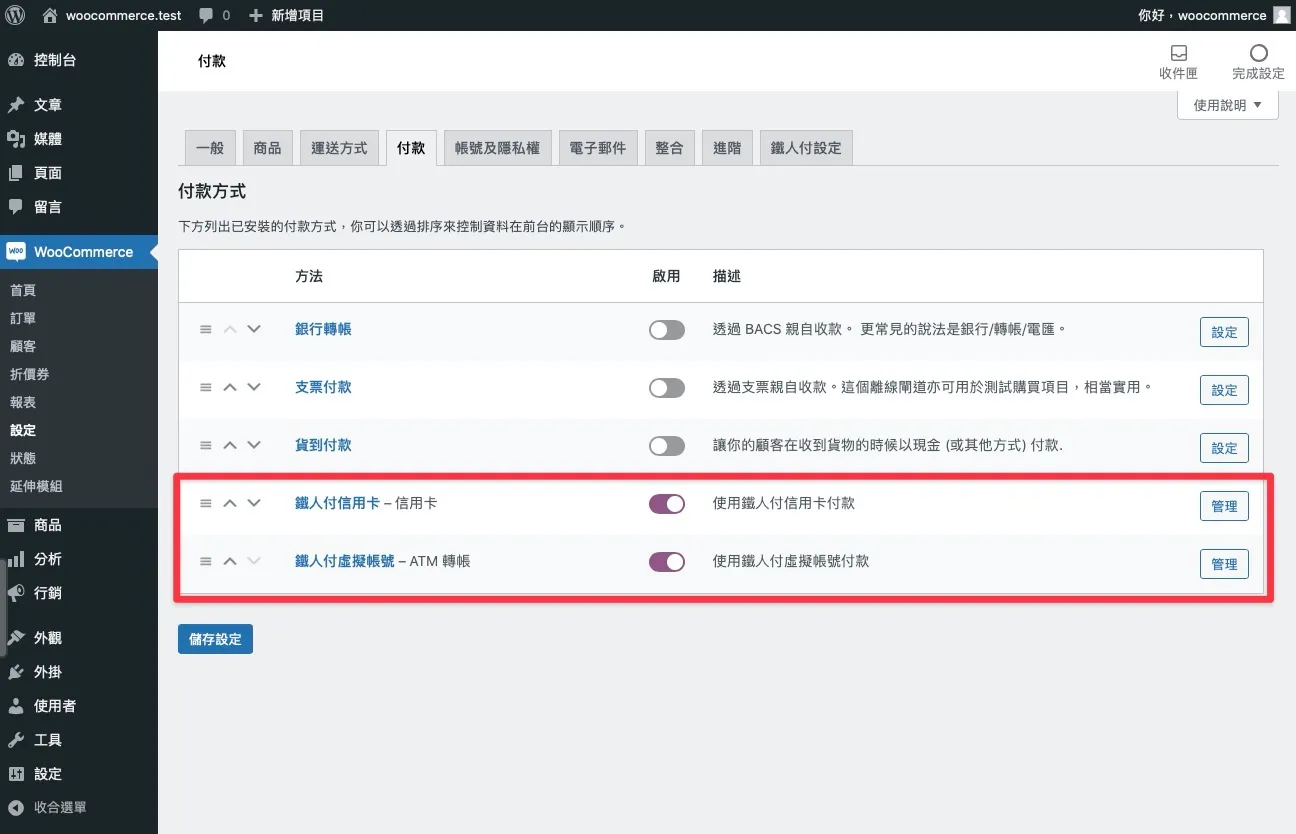Viewport: 1296px width, 834px height.
Task: Enable the 銀行轉帳 payment toggle
Action: coord(666,330)
